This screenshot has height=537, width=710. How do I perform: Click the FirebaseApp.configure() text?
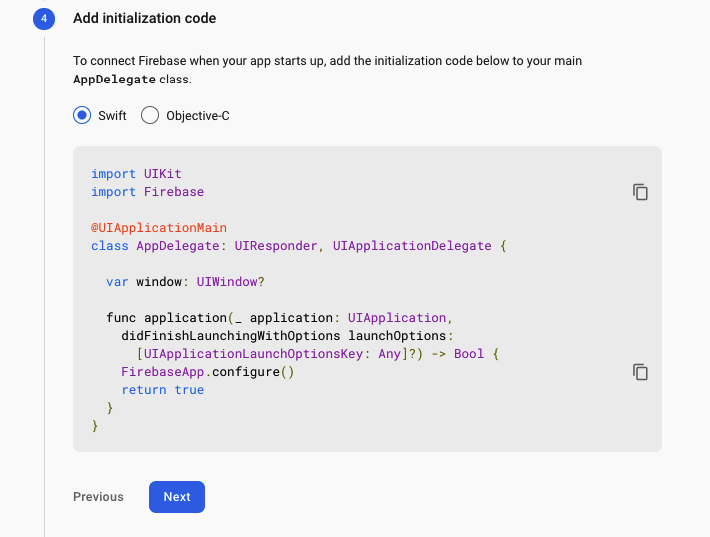pyautogui.click(x=208, y=372)
